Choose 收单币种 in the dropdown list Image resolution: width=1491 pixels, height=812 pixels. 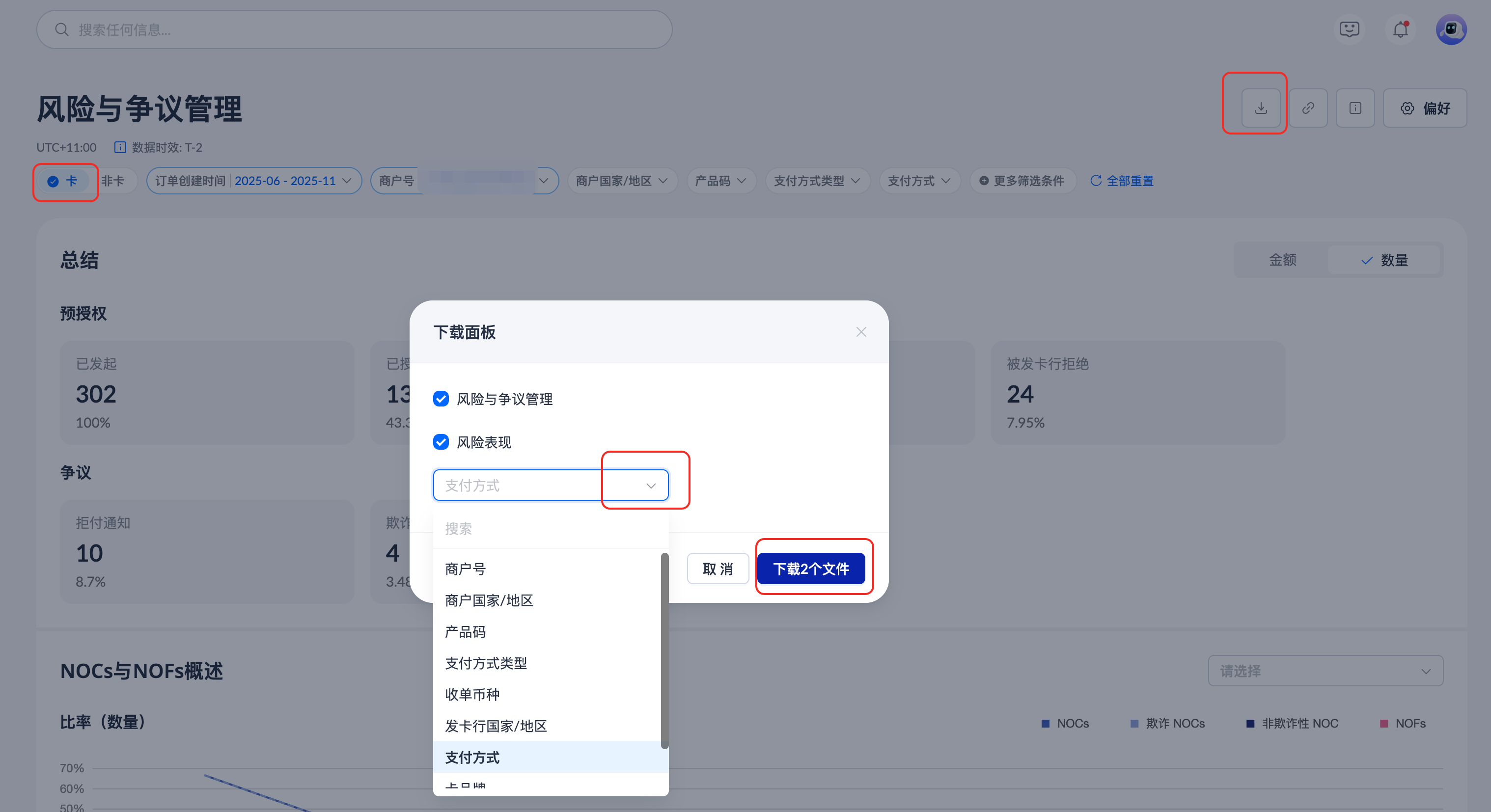(x=472, y=695)
